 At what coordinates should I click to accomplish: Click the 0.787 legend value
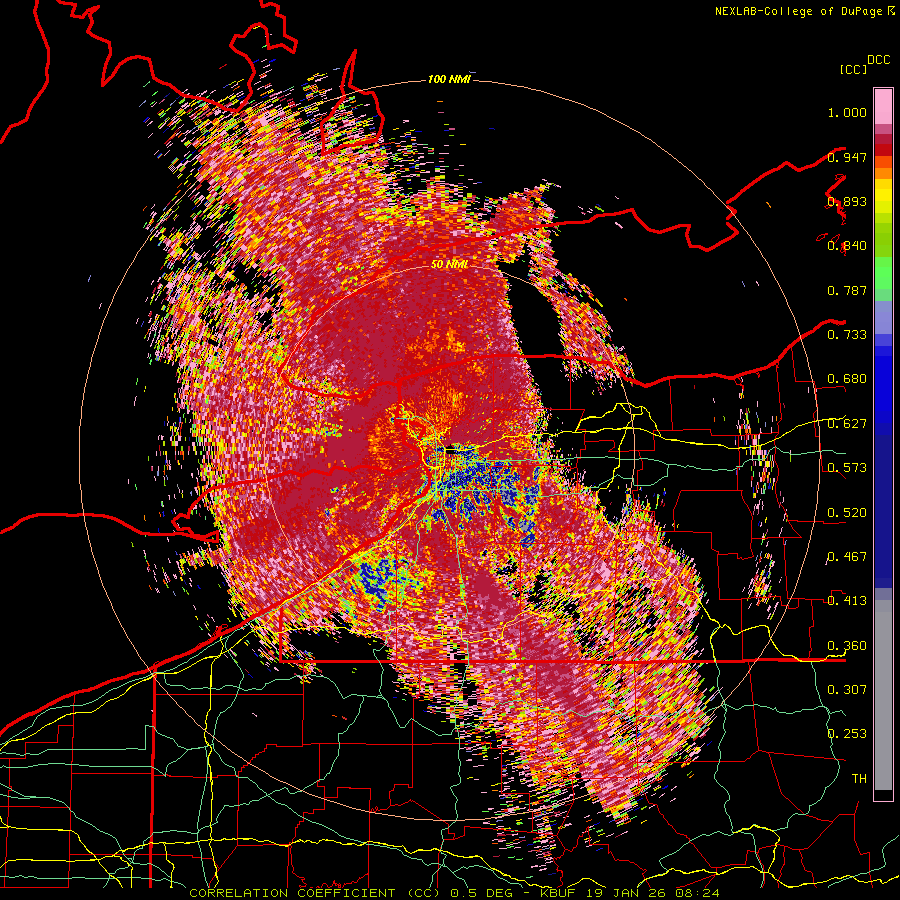[847, 290]
